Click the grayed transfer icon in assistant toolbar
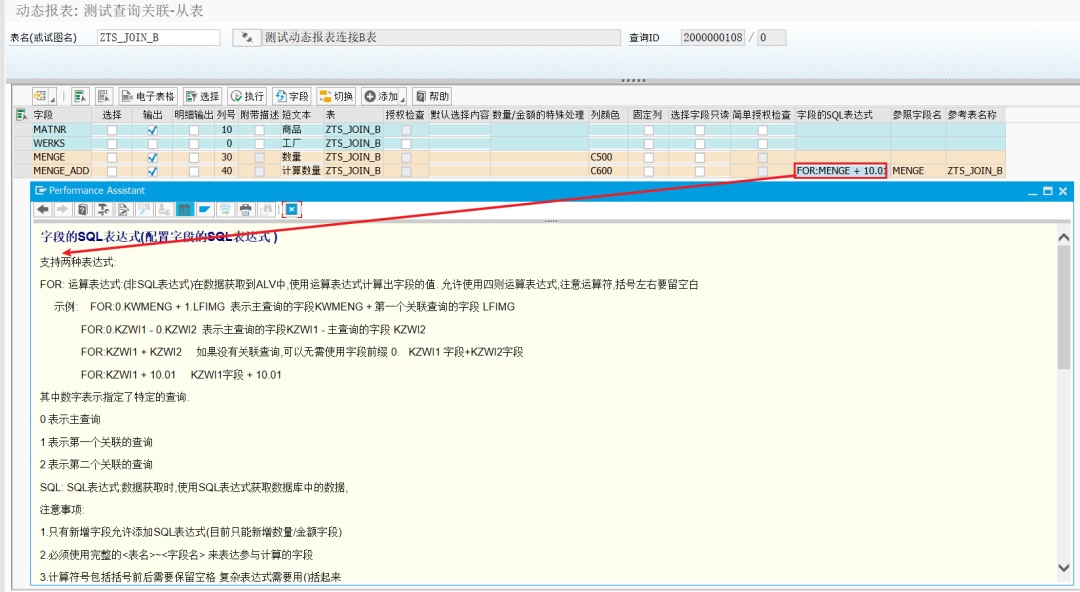The height and width of the screenshot is (592, 1080). [x=225, y=210]
